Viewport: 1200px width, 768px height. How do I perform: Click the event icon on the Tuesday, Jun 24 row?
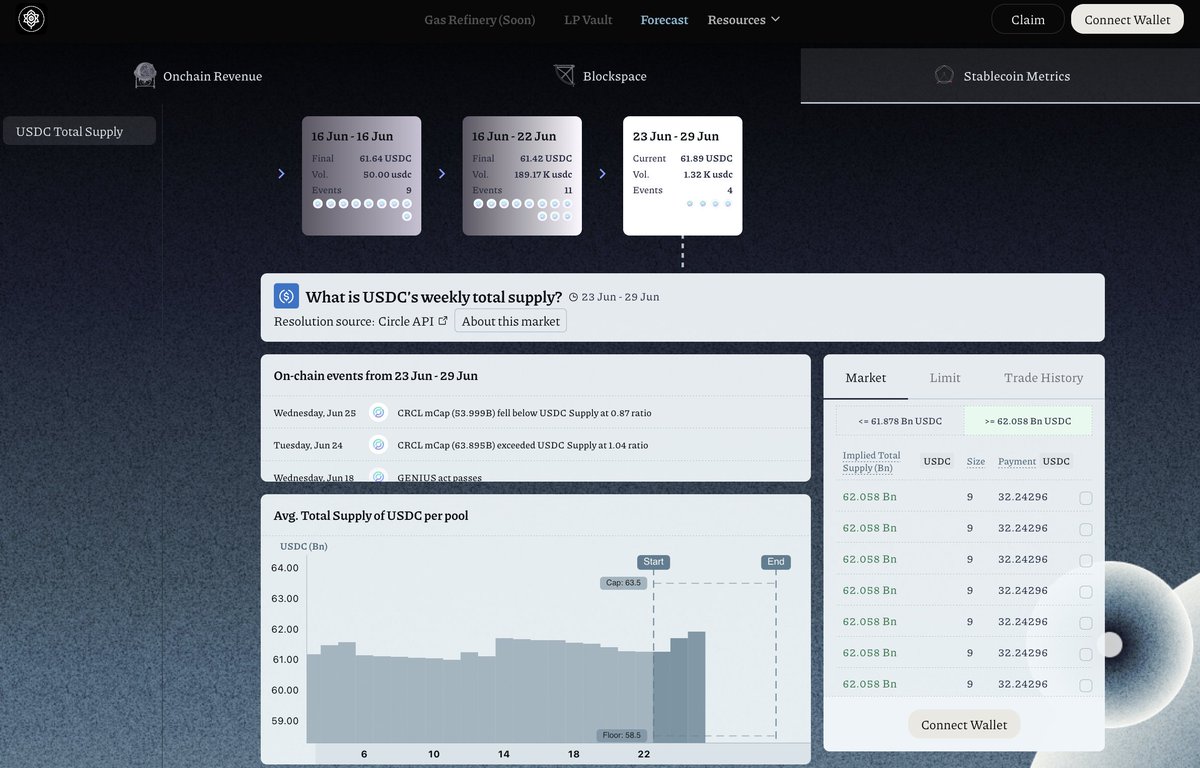click(378, 445)
